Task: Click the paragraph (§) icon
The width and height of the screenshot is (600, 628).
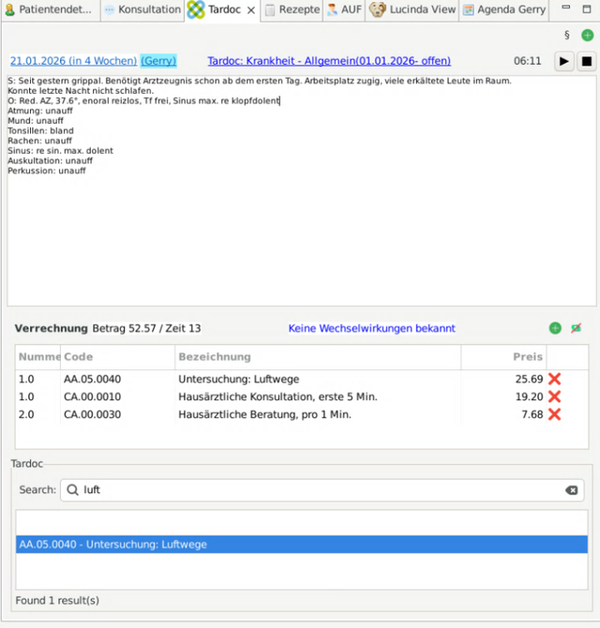Action: (x=567, y=35)
